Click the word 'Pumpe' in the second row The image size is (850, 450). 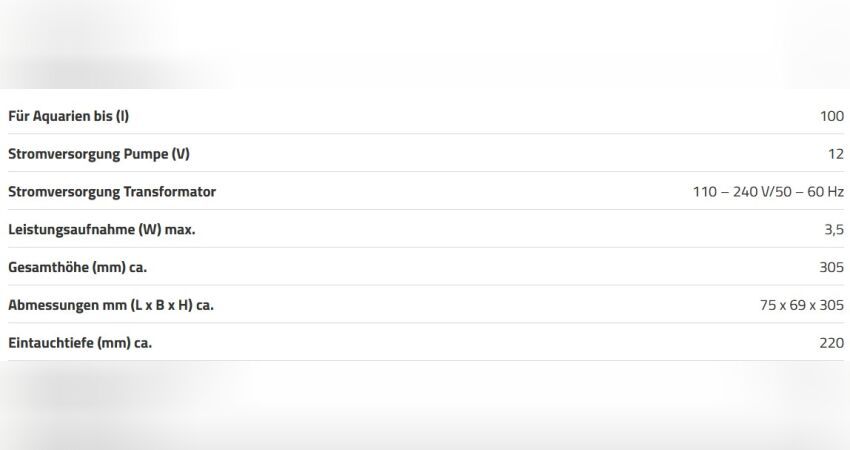146,154
